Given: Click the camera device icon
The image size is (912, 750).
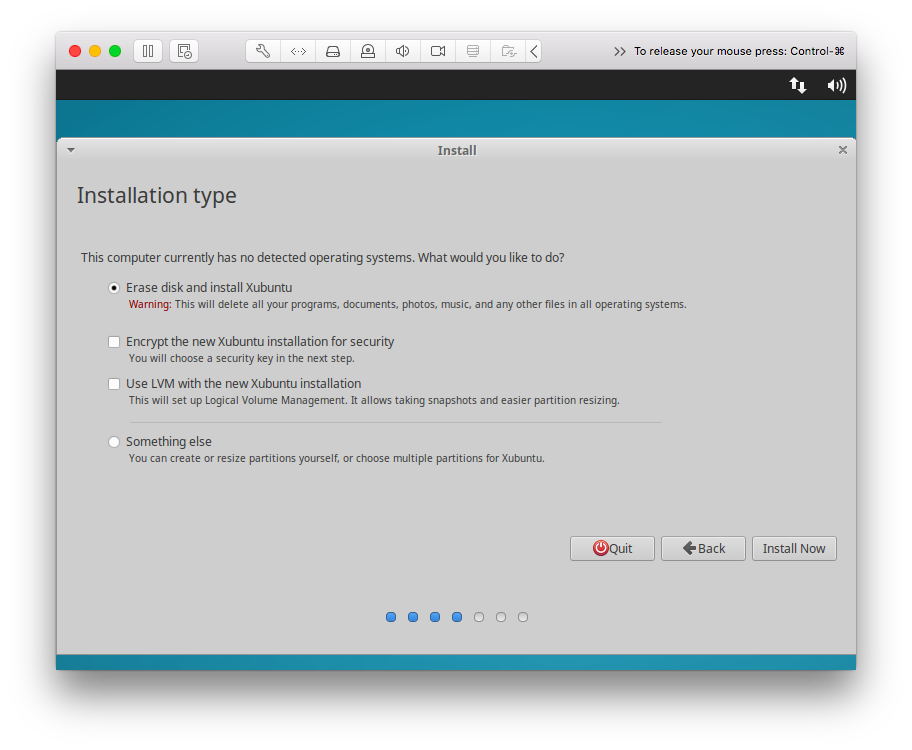Looking at the screenshot, I should [x=438, y=51].
